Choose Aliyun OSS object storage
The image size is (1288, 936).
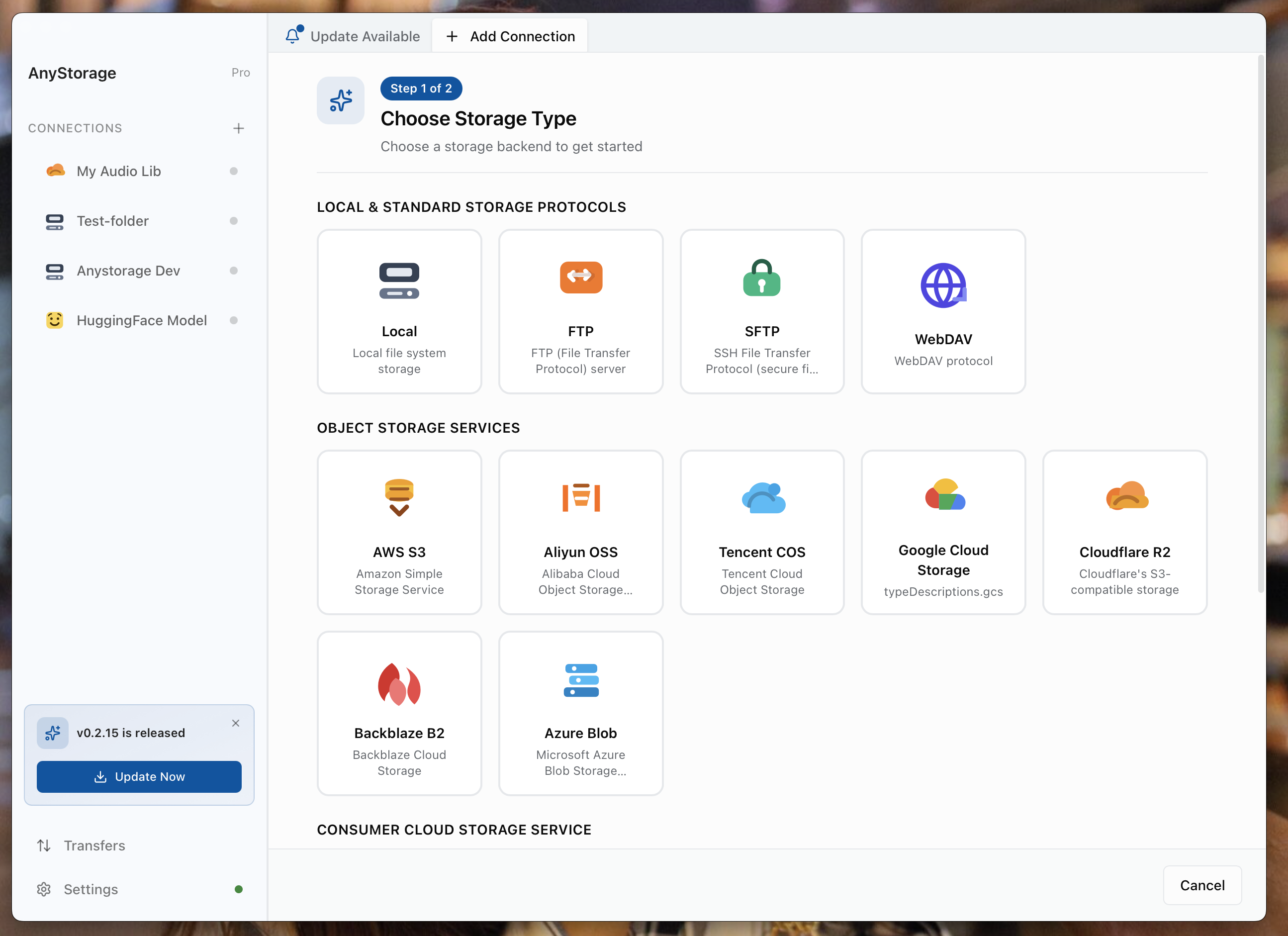click(580, 532)
